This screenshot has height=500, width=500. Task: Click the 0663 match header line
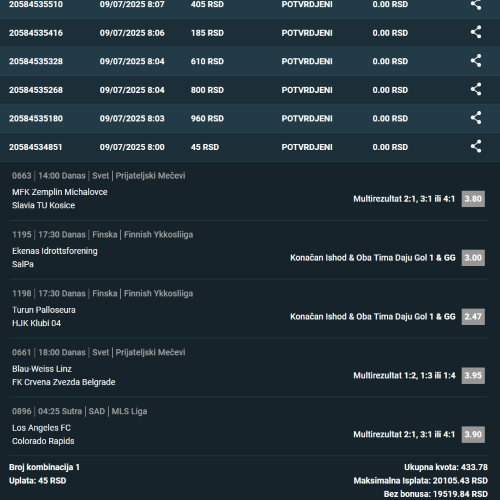(x=98, y=176)
